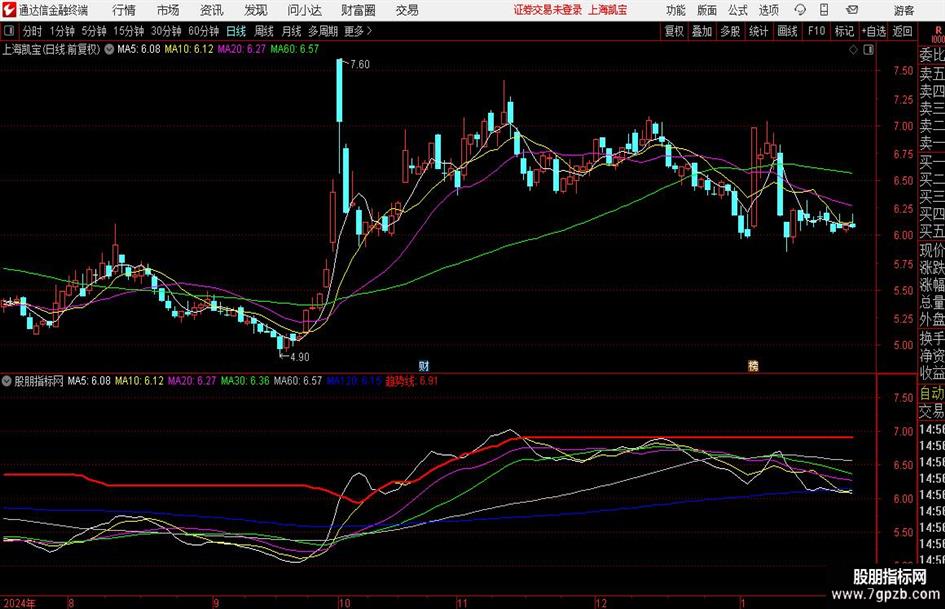The height and width of the screenshot is (609, 945).
Task: Click 叠加 overlay toolbar button
Action: click(x=702, y=31)
